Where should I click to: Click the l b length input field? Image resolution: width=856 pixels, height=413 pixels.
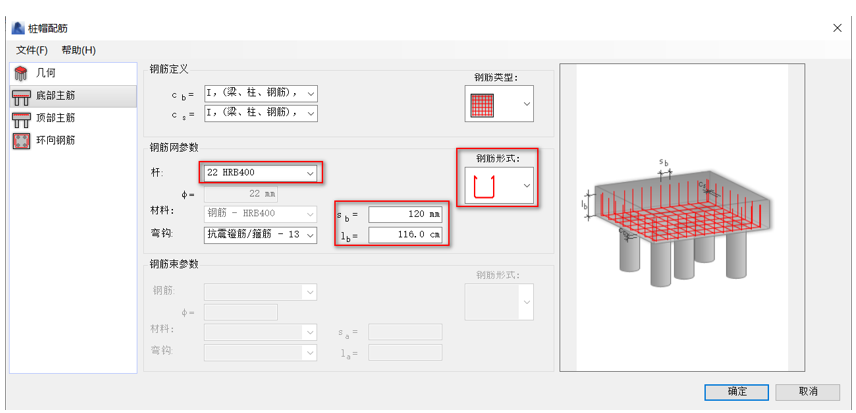point(407,235)
